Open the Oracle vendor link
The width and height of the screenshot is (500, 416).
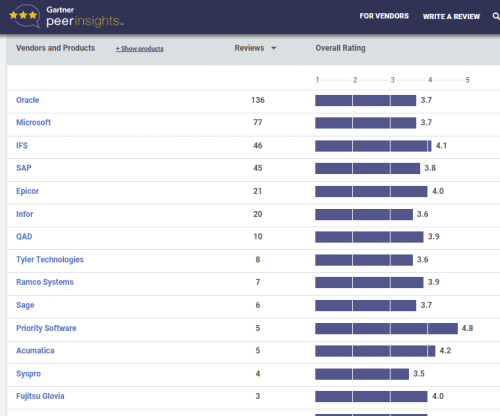28,100
